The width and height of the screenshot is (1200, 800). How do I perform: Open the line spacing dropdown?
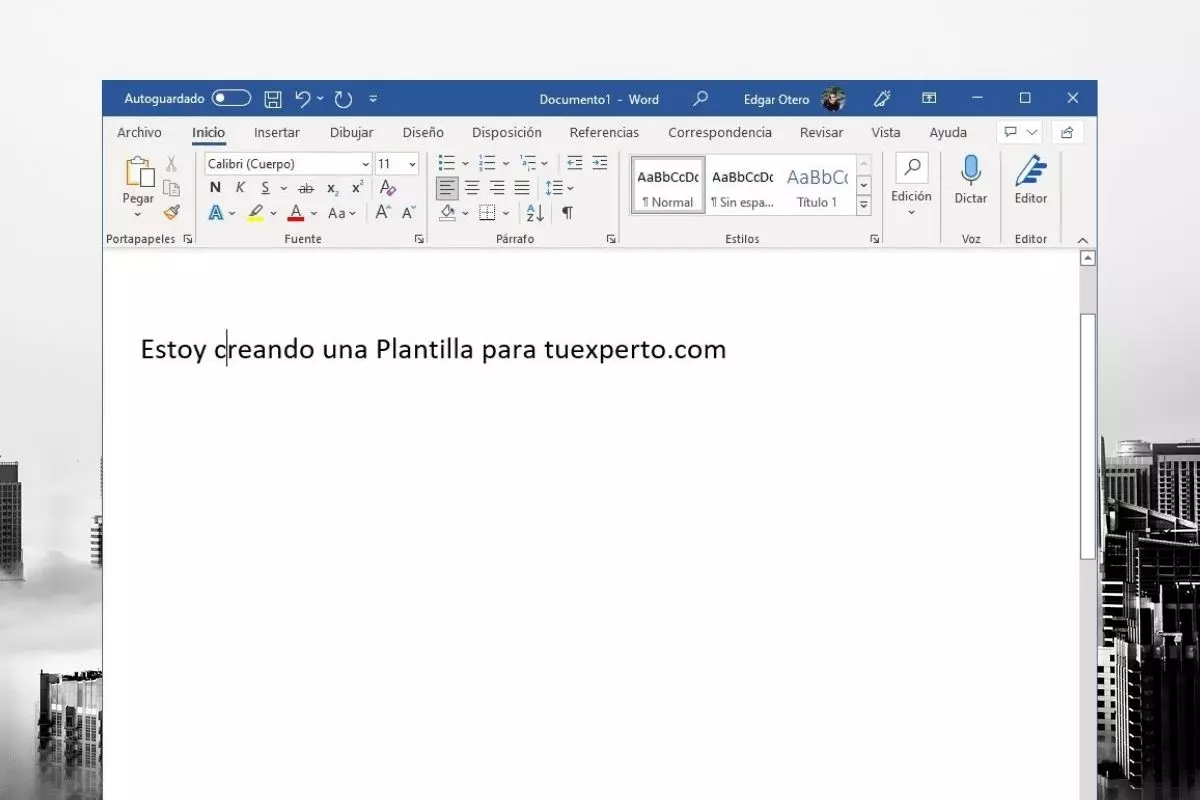pos(569,187)
